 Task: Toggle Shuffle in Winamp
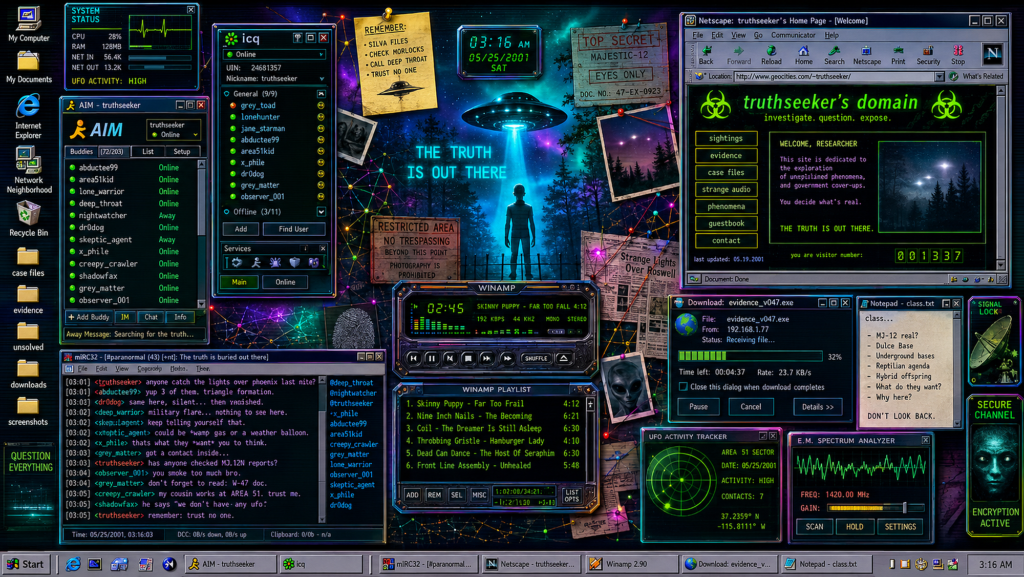click(536, 358)
